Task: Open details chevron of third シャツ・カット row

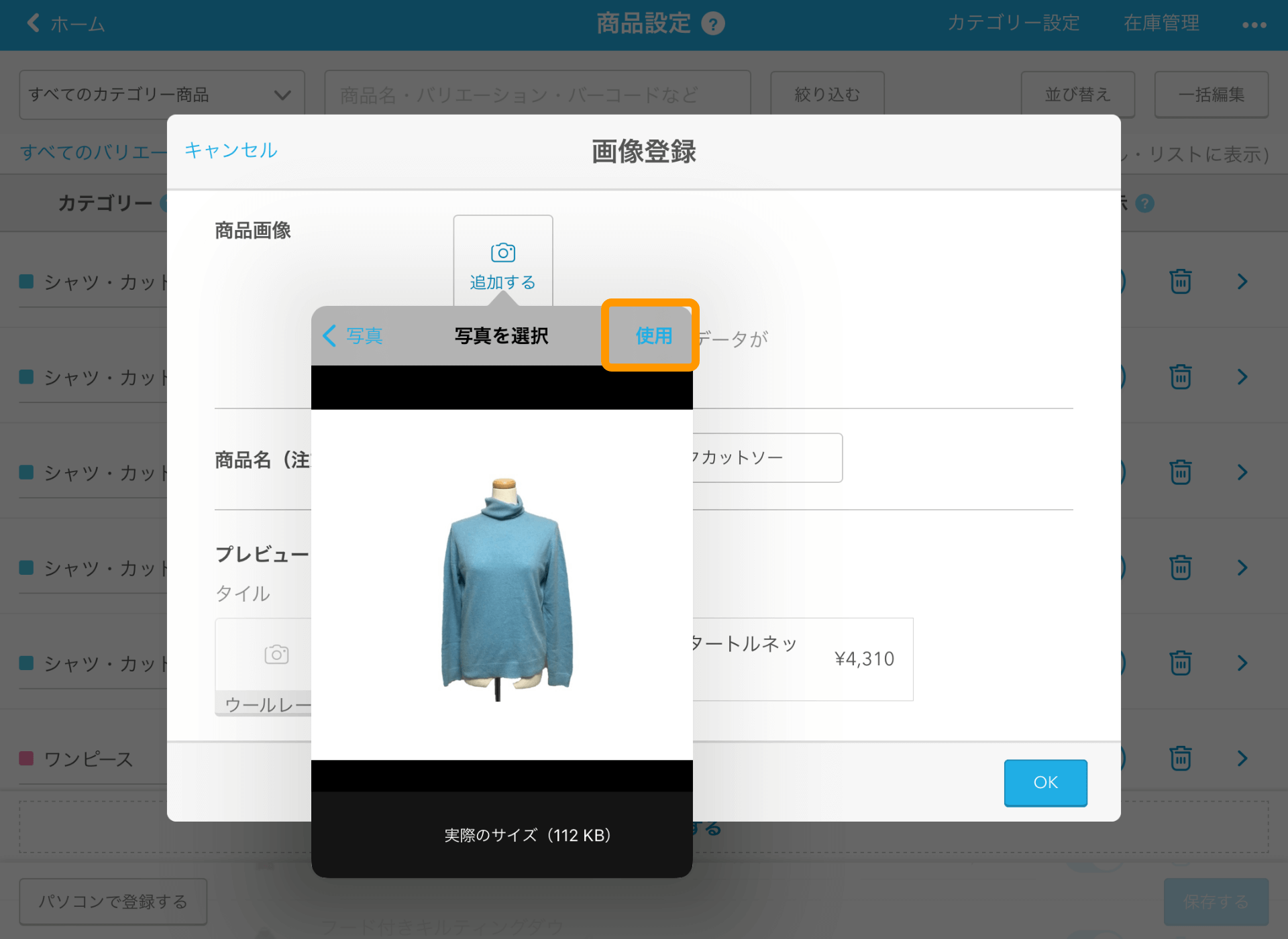Action: pyautogui.click(x=1242, y=472)
